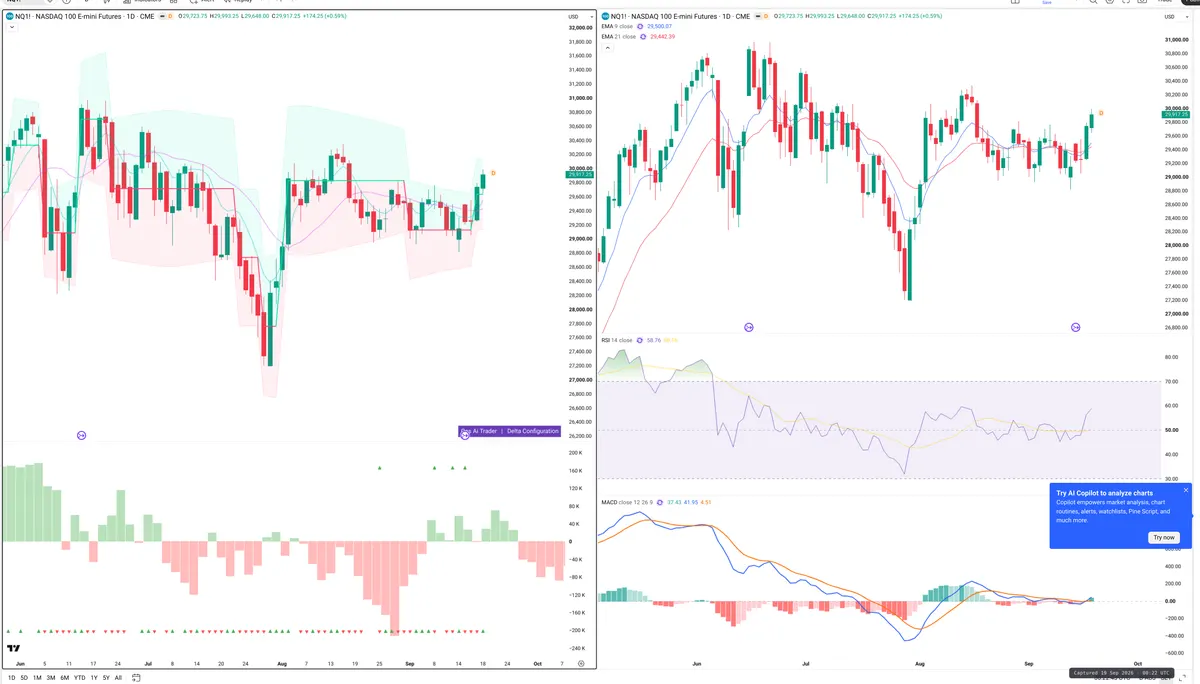Select the All time range
This screenshot has height=684, width=1200.
pyautogui.click(x=118, y=677)
